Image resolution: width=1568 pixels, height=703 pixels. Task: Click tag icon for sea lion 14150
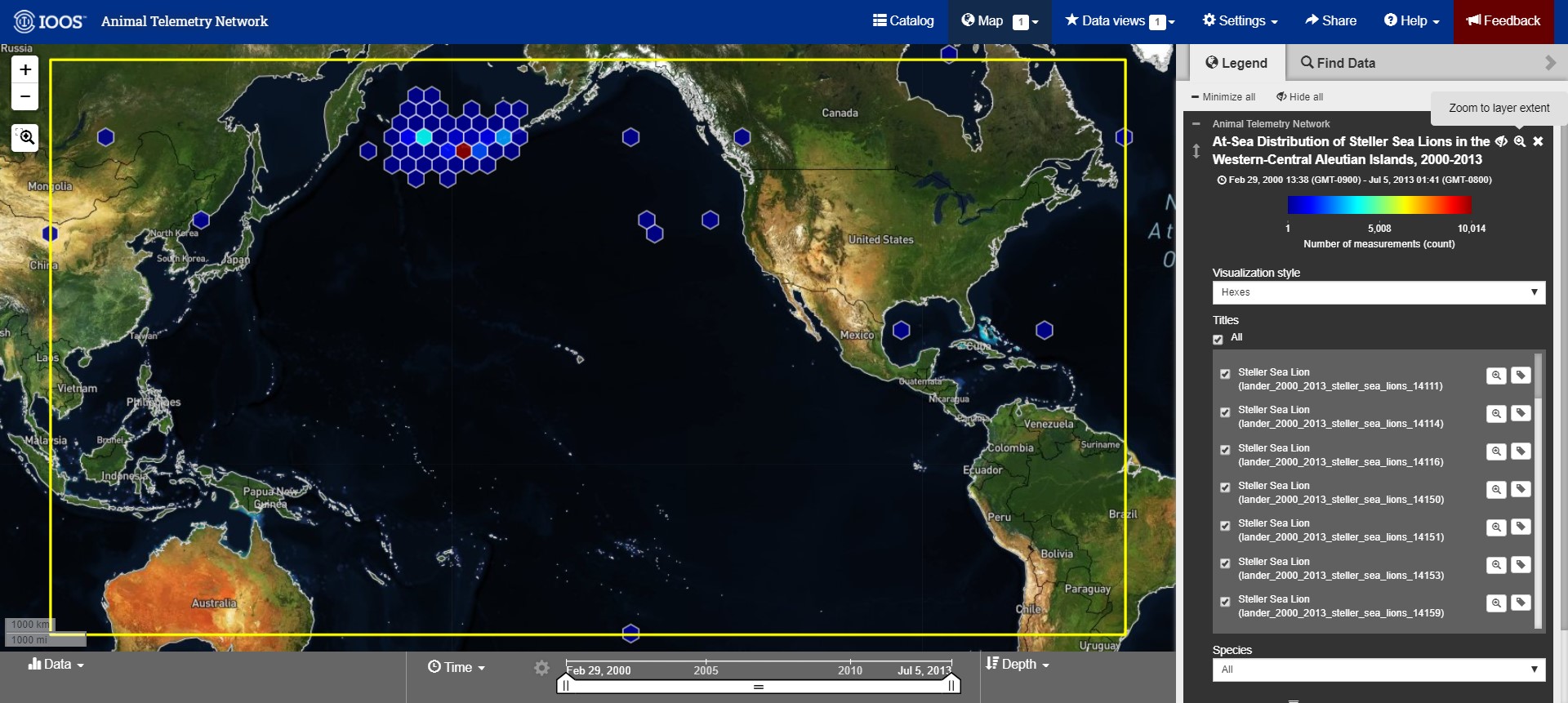pos(1520,489)
